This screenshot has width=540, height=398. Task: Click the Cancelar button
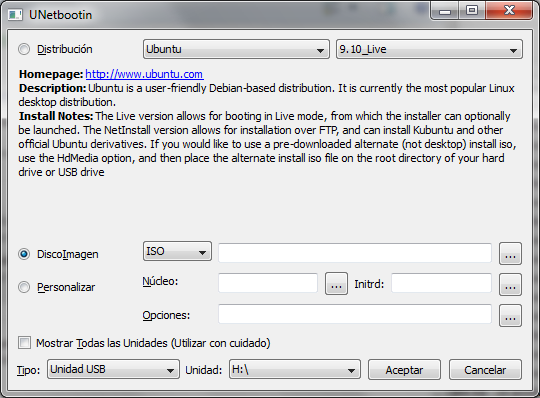485,370
